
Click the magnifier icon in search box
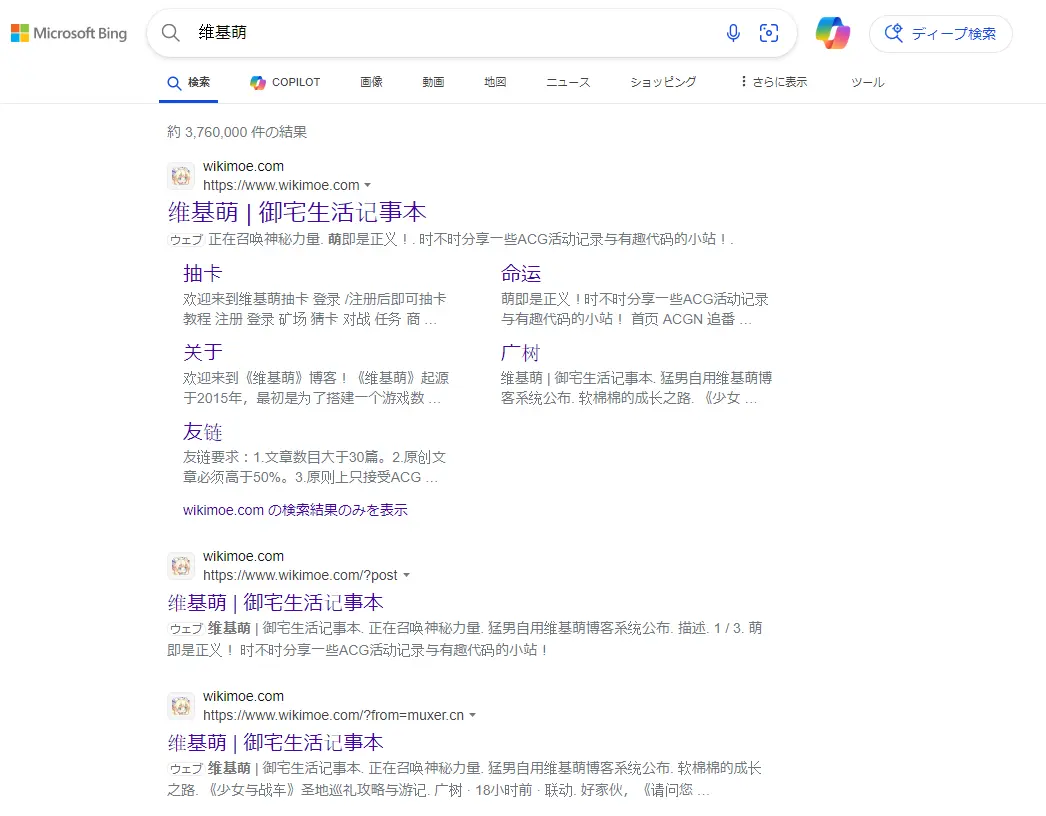pos(171,33)
